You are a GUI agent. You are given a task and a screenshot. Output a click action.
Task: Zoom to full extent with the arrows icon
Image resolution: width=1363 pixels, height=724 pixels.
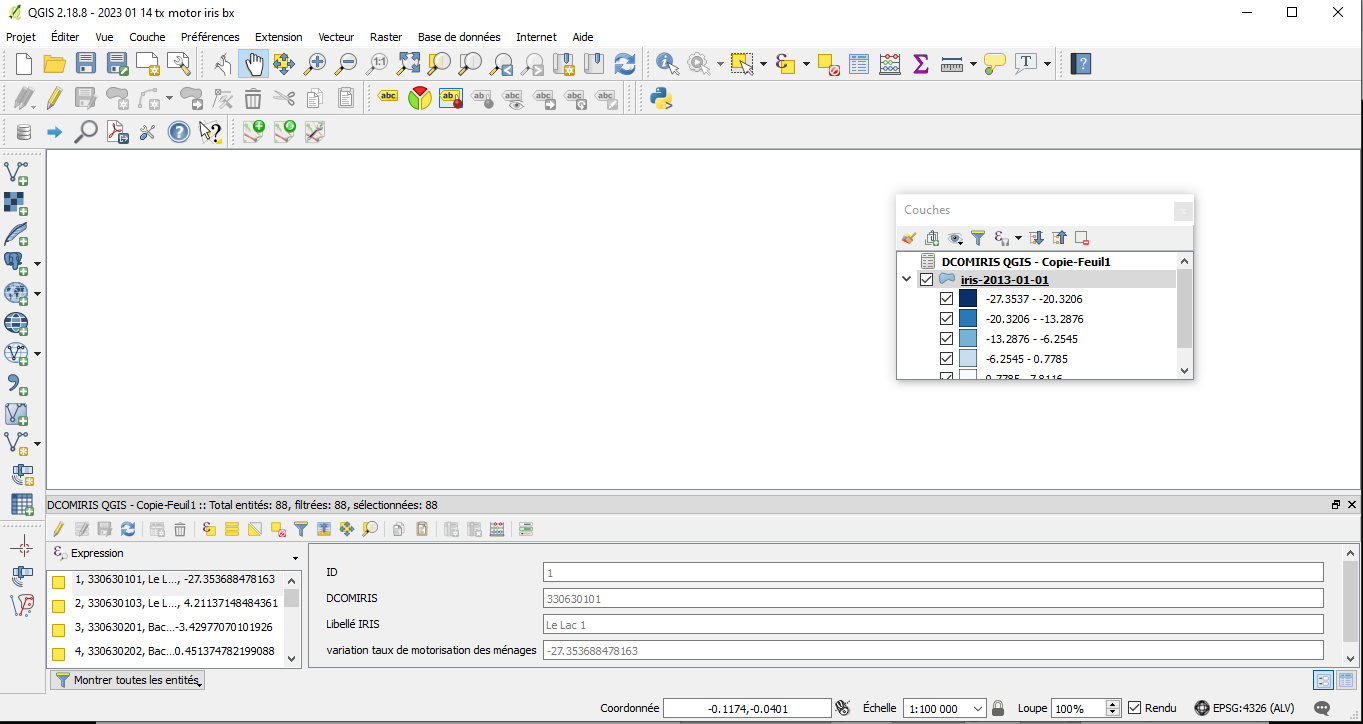[408, 64]
